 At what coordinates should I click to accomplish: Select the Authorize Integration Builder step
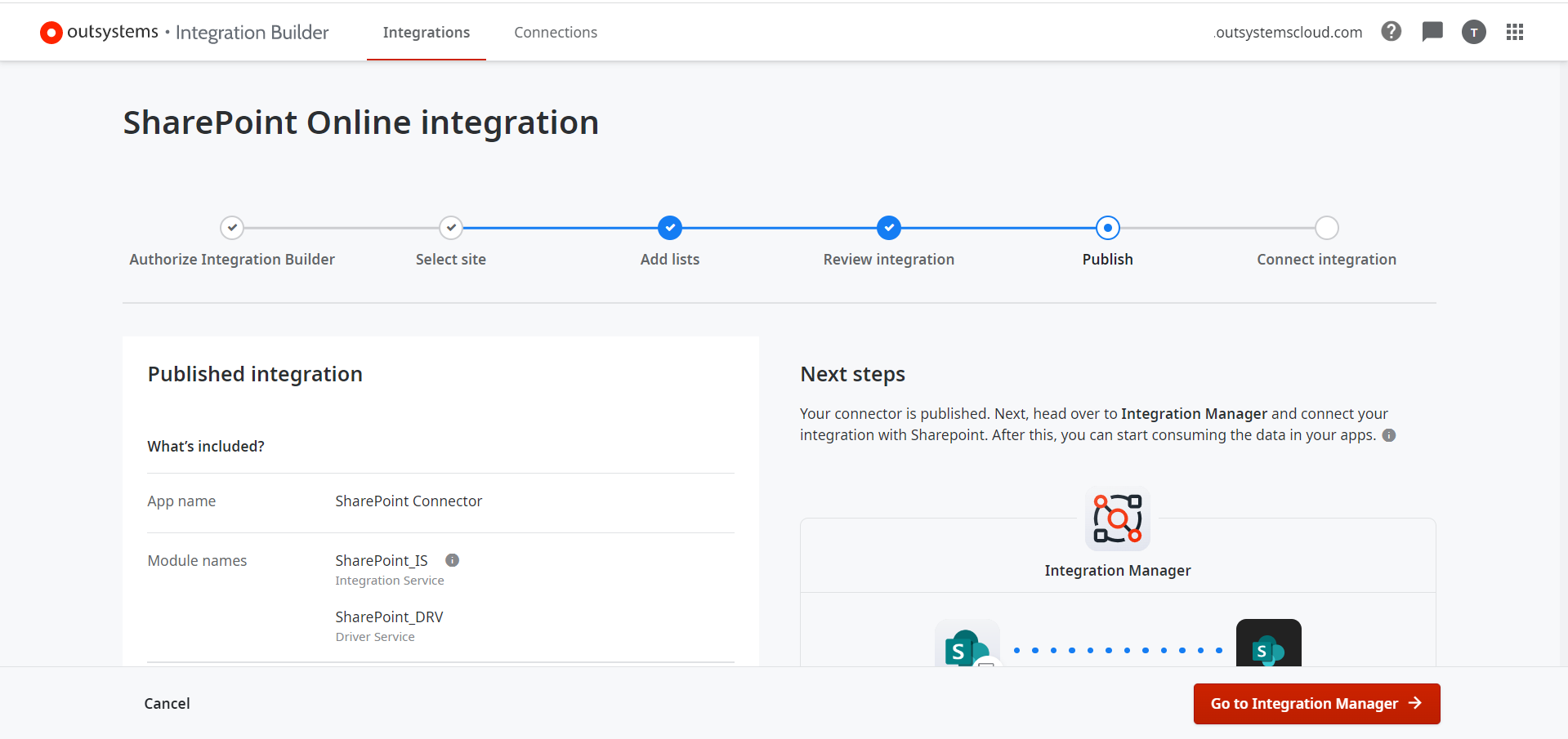click(232, 228)
